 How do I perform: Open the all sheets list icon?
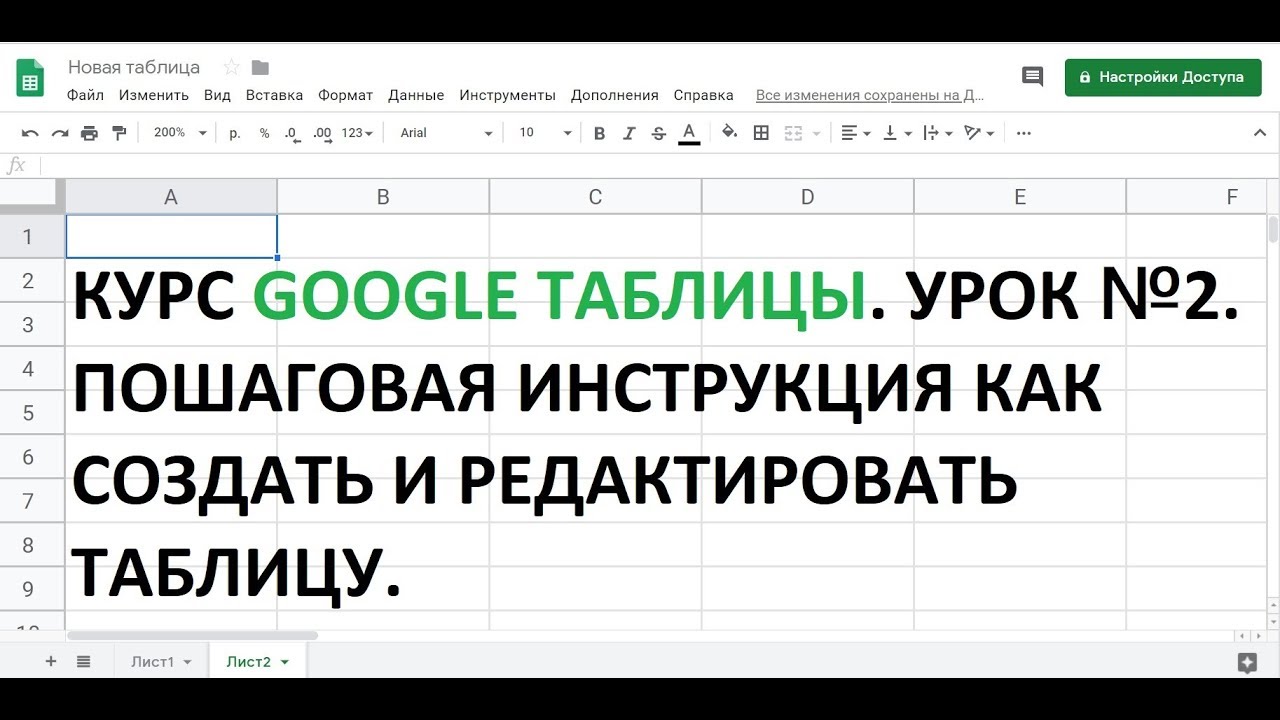click(83, 661)
